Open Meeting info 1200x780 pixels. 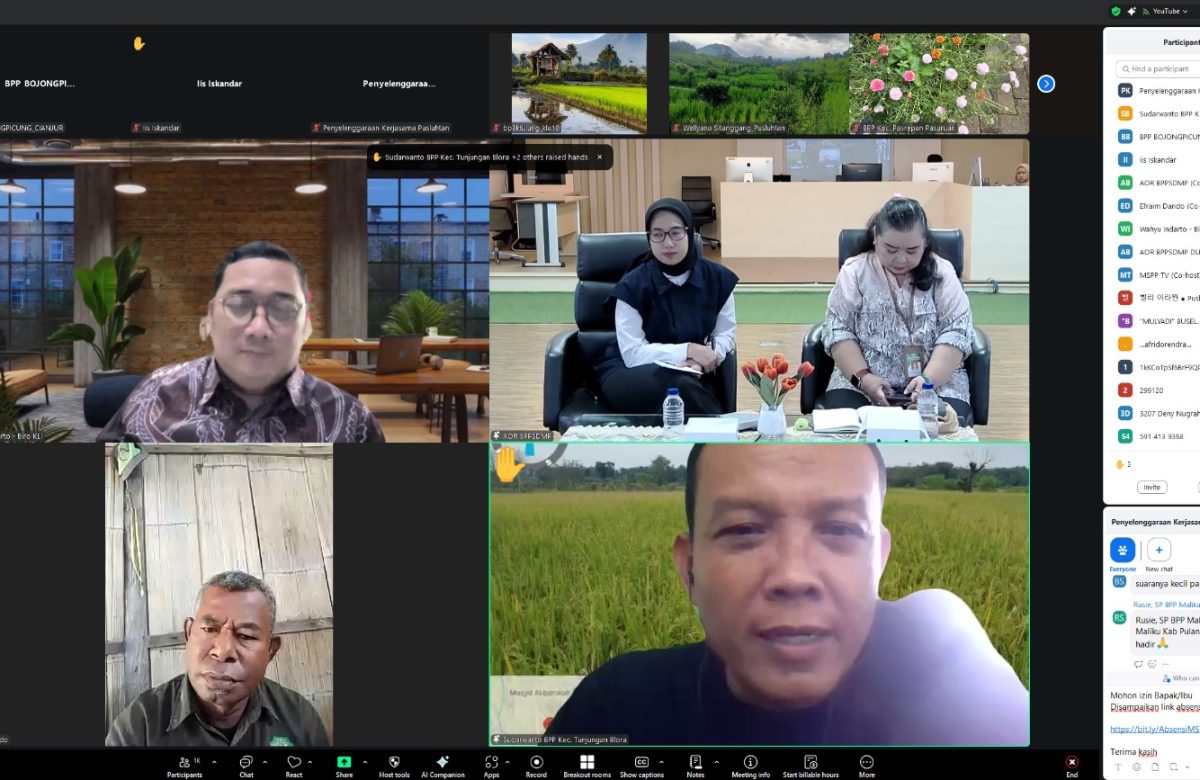click(x=750, y=763)
